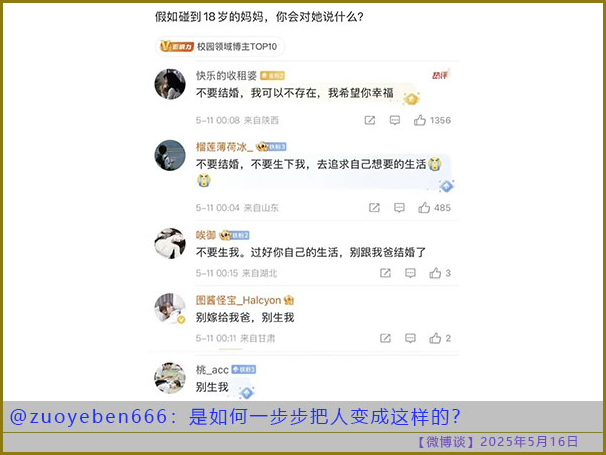
Task: Open the username link 榴莲薄荷冰_
Action: click(225, 147)
